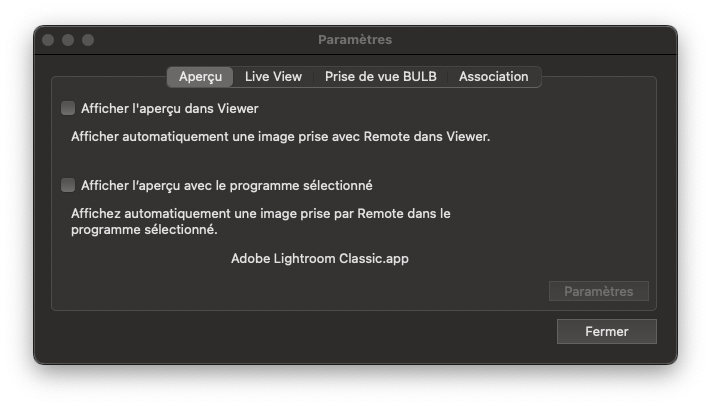Go to the Association tab
Viewport: 711px width, 406px height.
493,77
